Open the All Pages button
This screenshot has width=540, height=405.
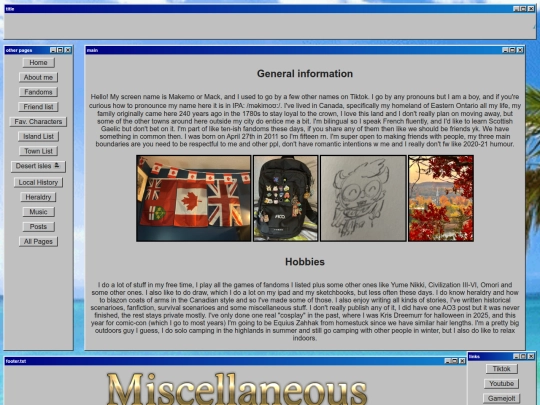38,242
